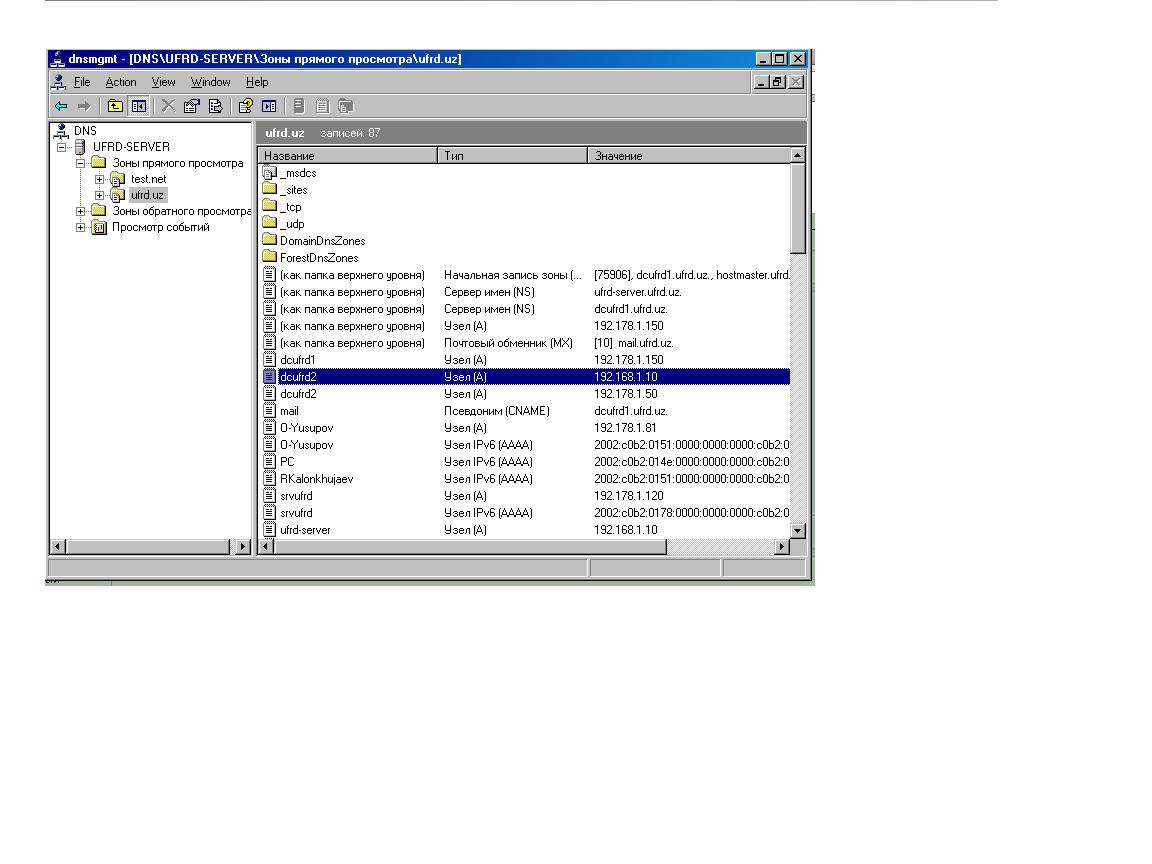Select the srvufrd record with 192.178.1.120
Viewport: 1152px width, 864px height.
(525, 496)
